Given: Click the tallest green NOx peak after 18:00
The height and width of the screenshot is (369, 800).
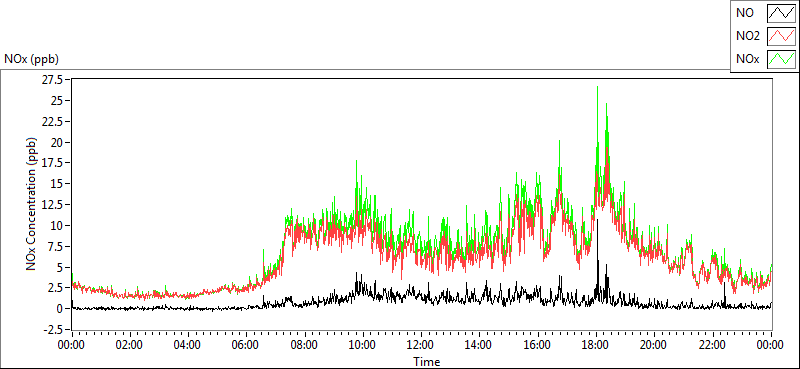Looking at the screenshot, I should 597,88.
